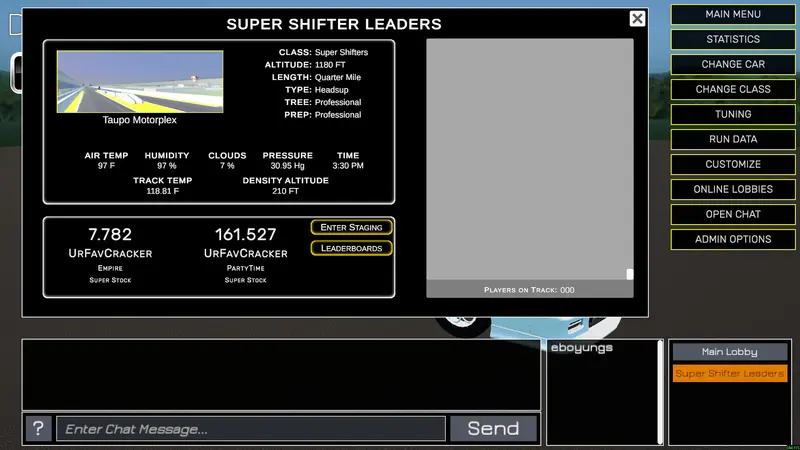Click the Enter Chat Message field
The height and width of the screenshot is (450, 800).
coord(251,429)
